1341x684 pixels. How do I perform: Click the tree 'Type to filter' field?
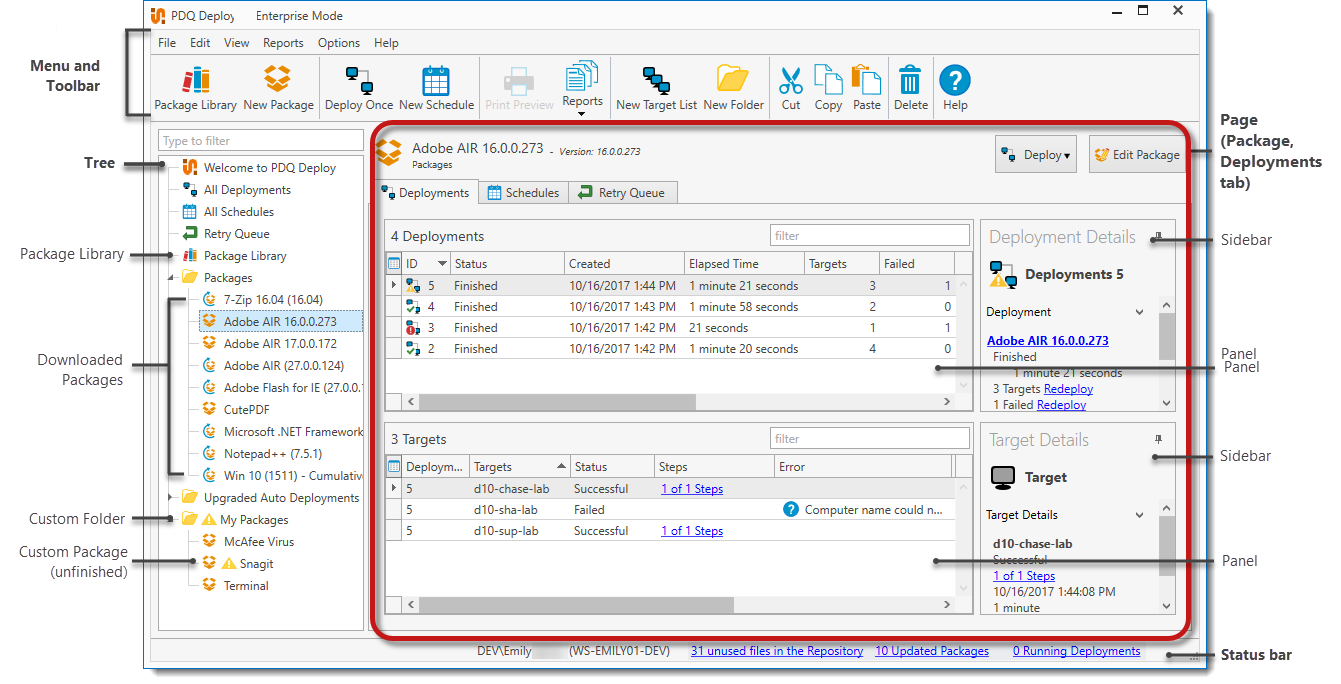[260, 141]
